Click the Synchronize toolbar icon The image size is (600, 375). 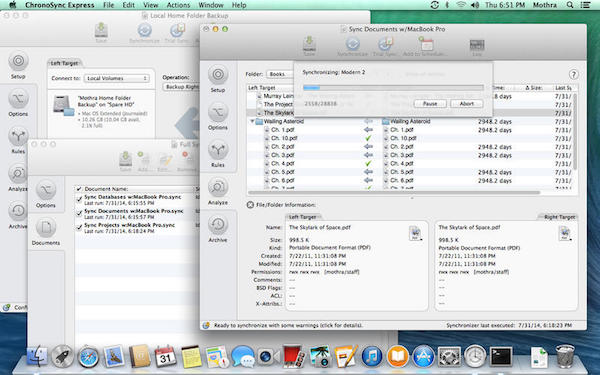click(x=352, y=46)
